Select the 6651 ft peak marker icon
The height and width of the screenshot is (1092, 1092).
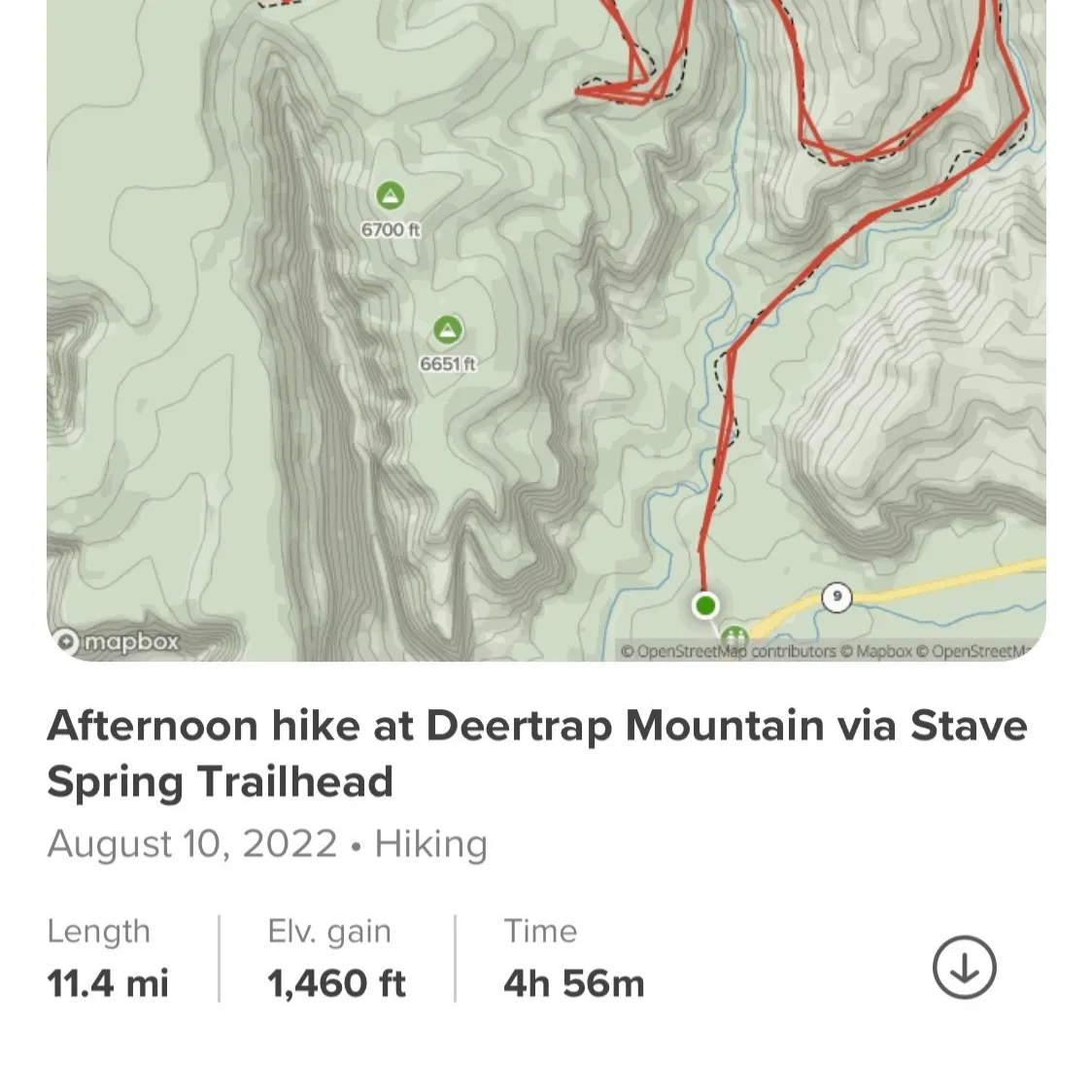click(x=448, y=330)
